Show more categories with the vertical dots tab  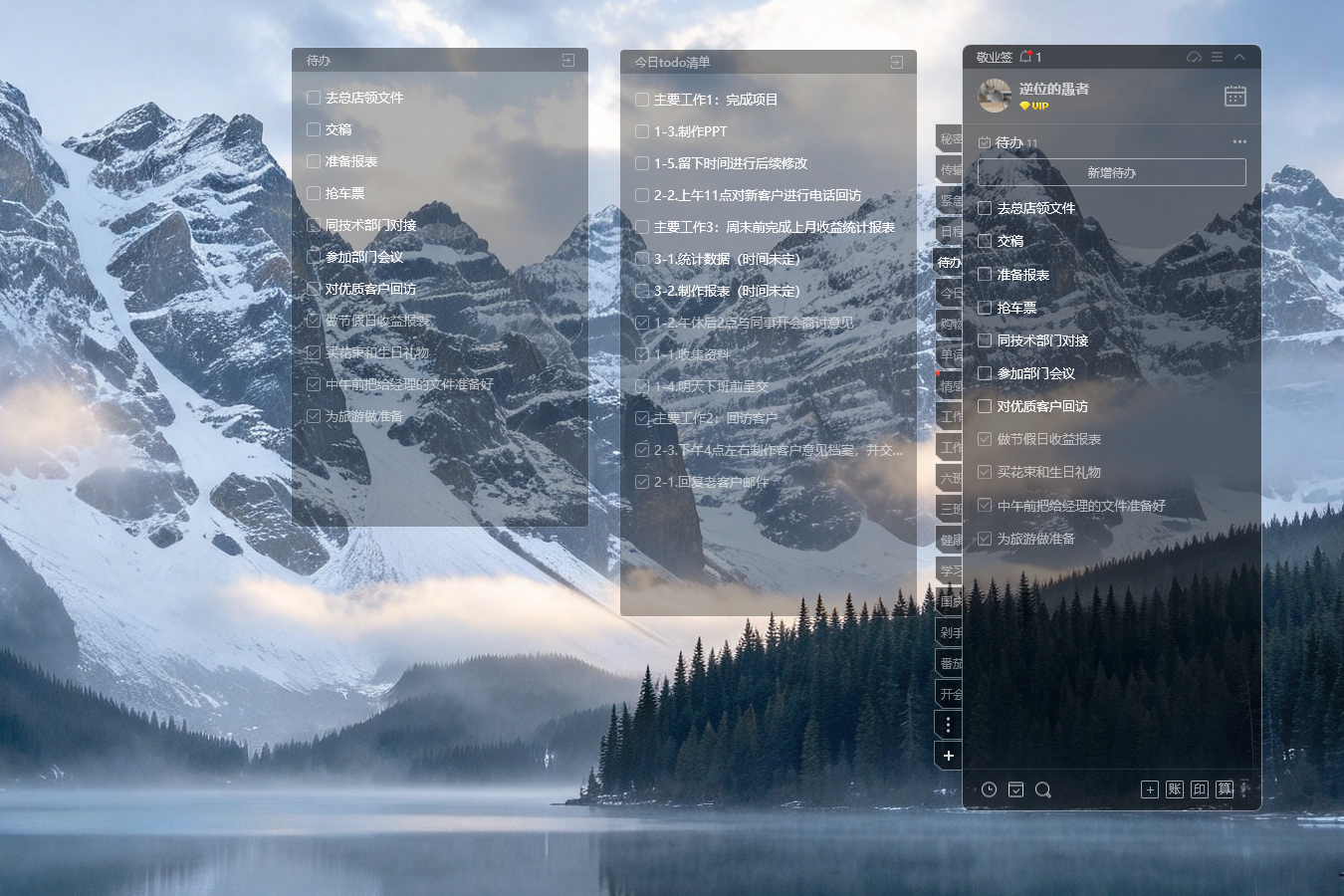coord(949,725)
